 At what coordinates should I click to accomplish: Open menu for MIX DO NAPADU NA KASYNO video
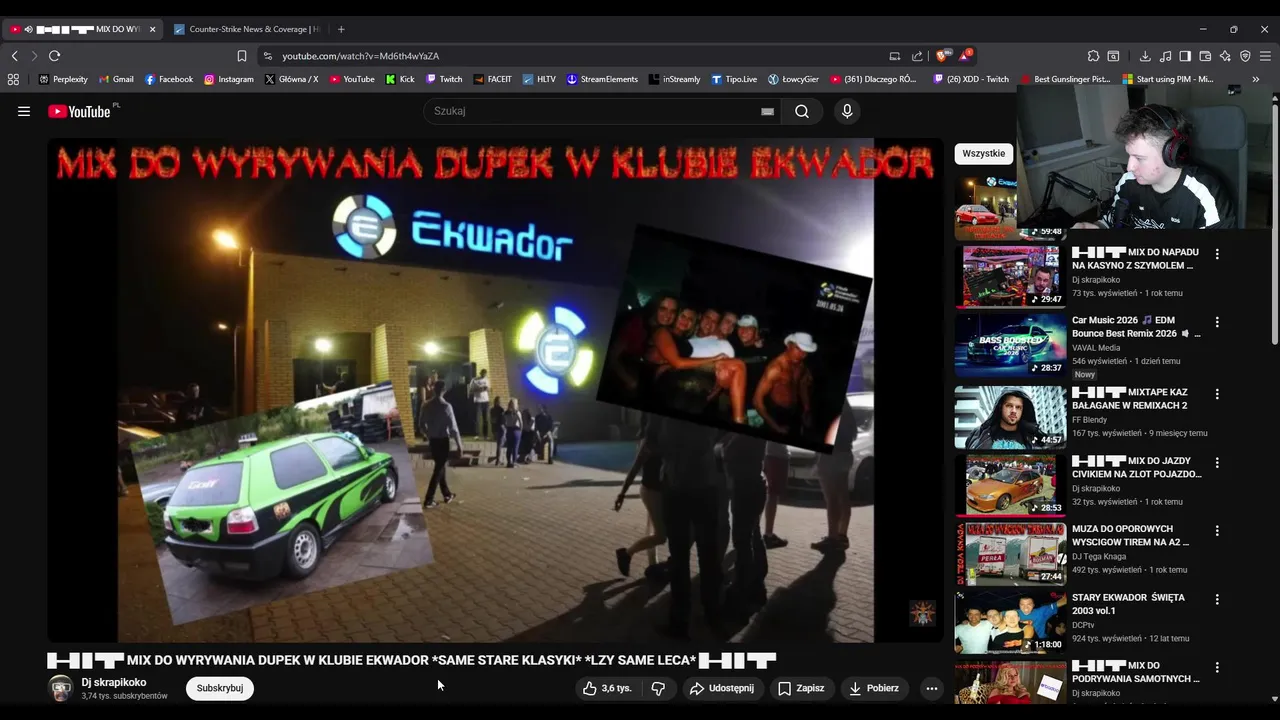[x=1217, y=254]
